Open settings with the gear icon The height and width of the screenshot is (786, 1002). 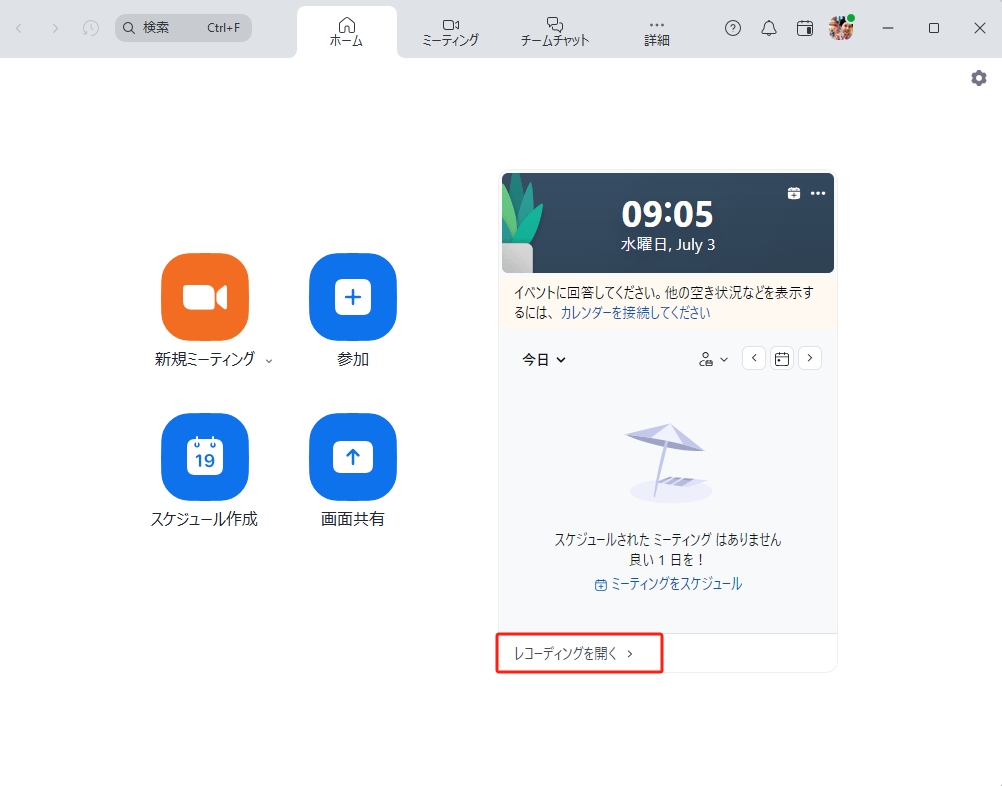[x=977, y=77]
